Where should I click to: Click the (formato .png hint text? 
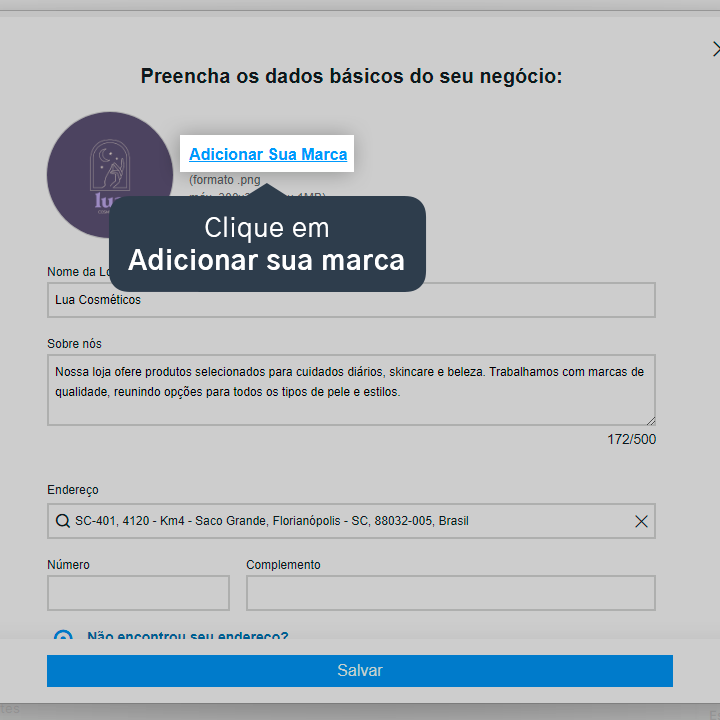(x=225, y=180)
